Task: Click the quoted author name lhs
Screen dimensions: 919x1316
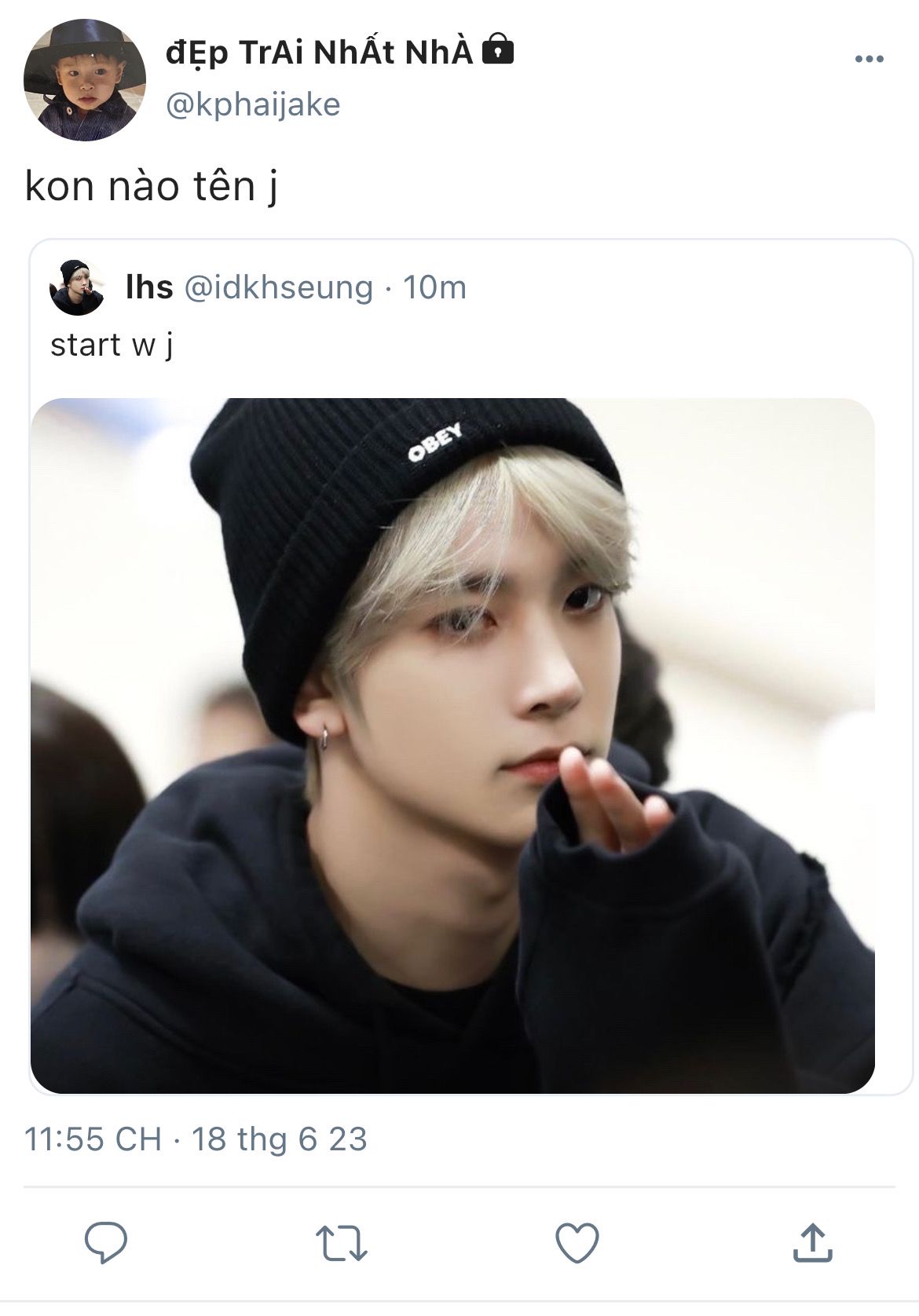Action: [x=149, y=287]
